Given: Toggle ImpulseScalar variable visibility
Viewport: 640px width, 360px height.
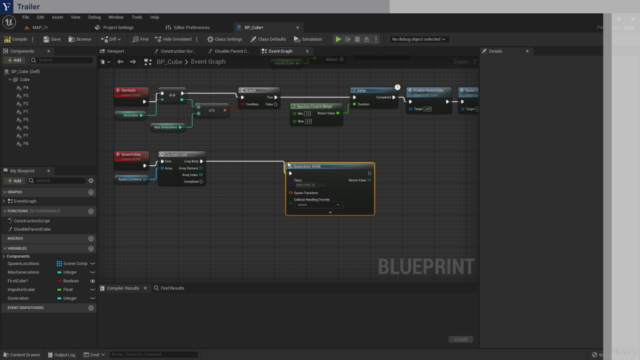Looking at the screenshot, I should click(x=92, y=289).
